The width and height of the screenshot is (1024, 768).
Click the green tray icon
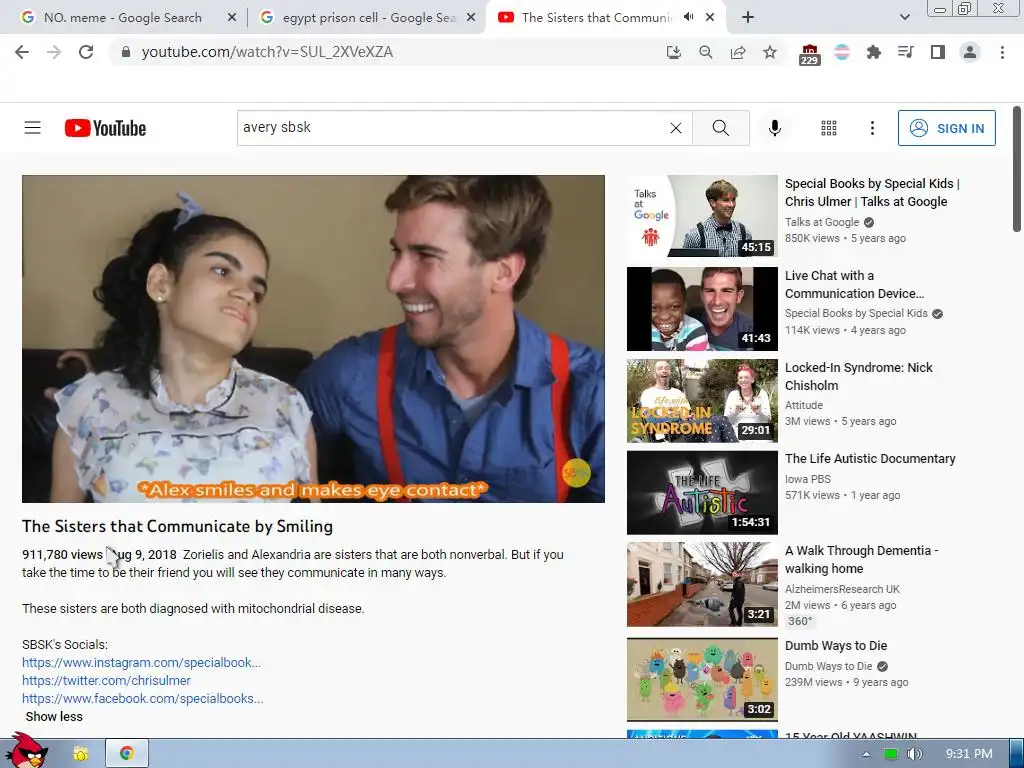click(890, 754)
